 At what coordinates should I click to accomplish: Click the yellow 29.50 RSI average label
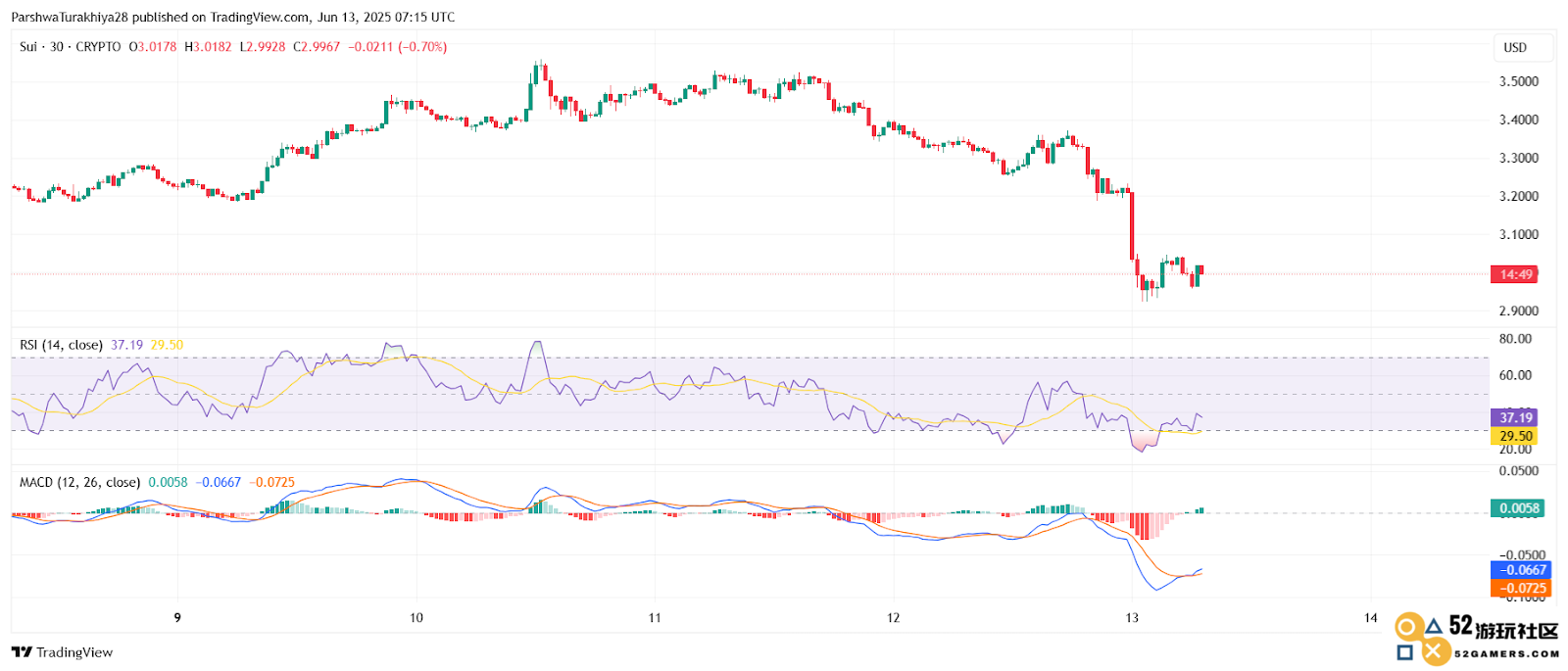click(1514, 436)
